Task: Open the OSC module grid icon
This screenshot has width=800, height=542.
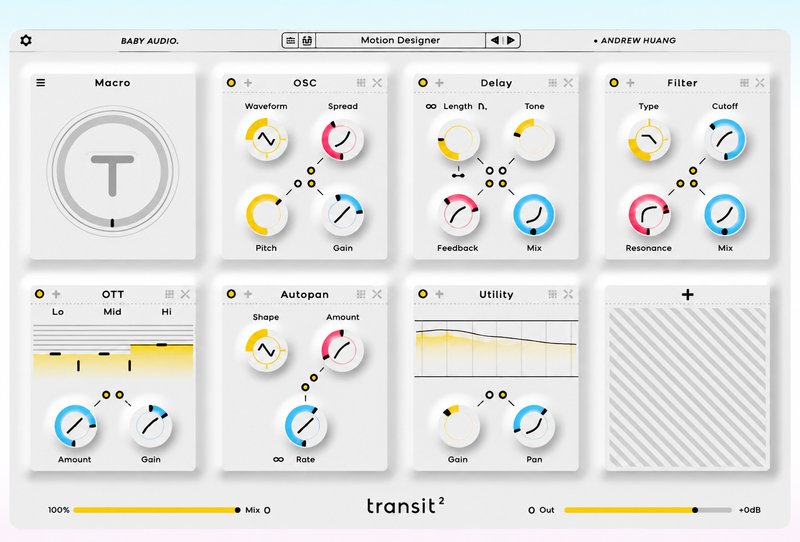Action: click(361, 83)
